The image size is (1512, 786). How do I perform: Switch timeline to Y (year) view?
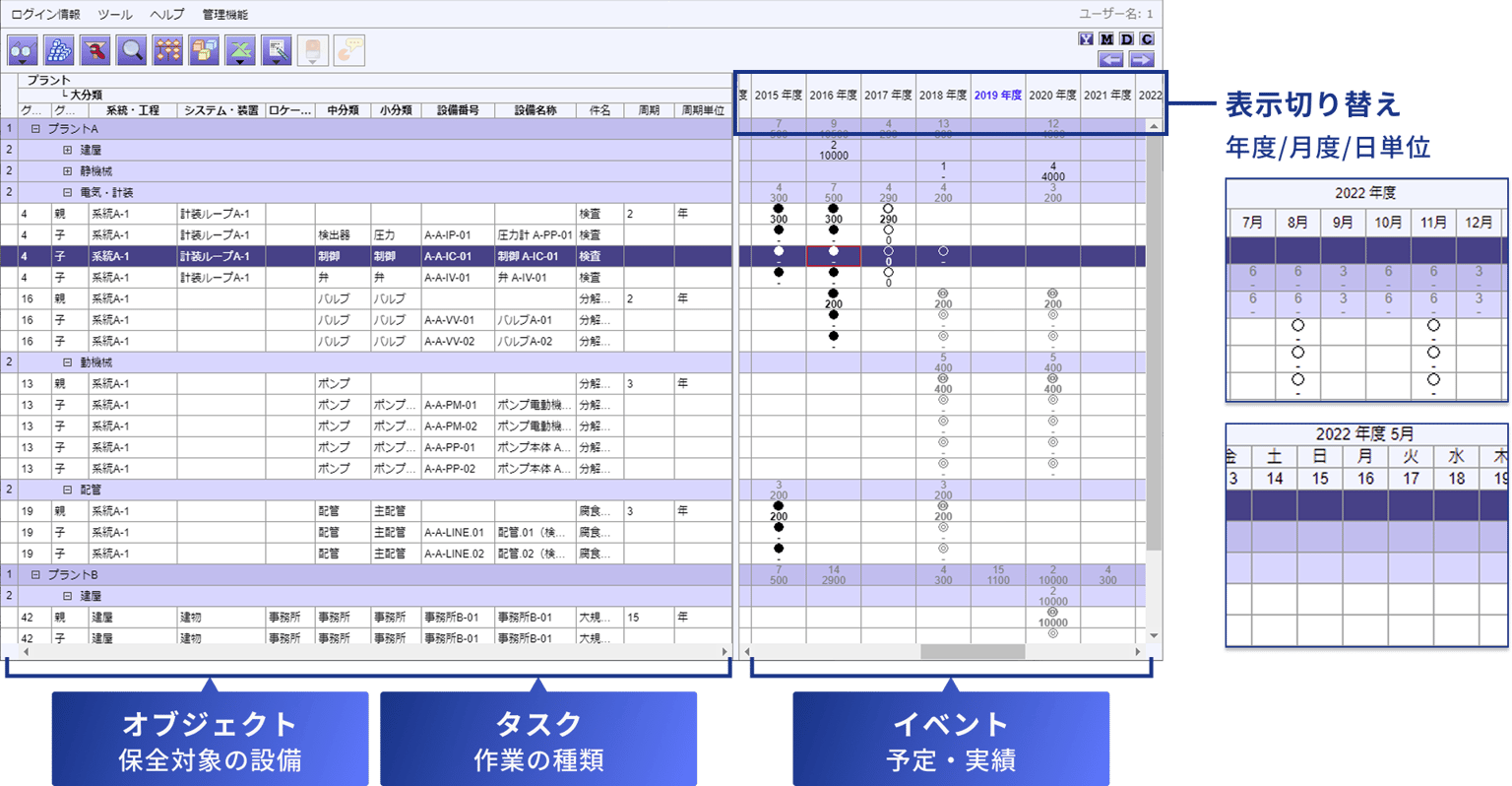[x=1086, y=39]
